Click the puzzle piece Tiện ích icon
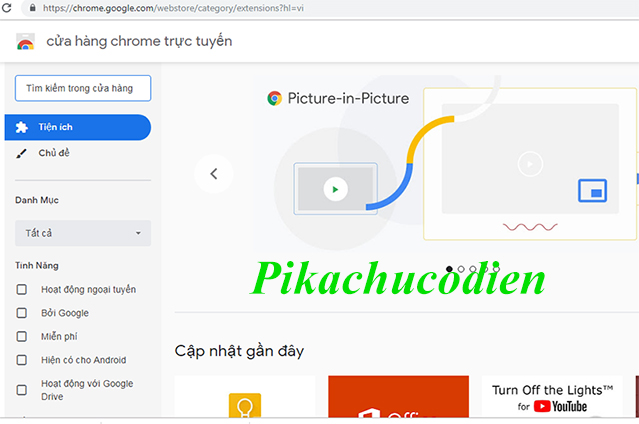The width and height of the screenshot is (639, 424). tap(22, 127)
